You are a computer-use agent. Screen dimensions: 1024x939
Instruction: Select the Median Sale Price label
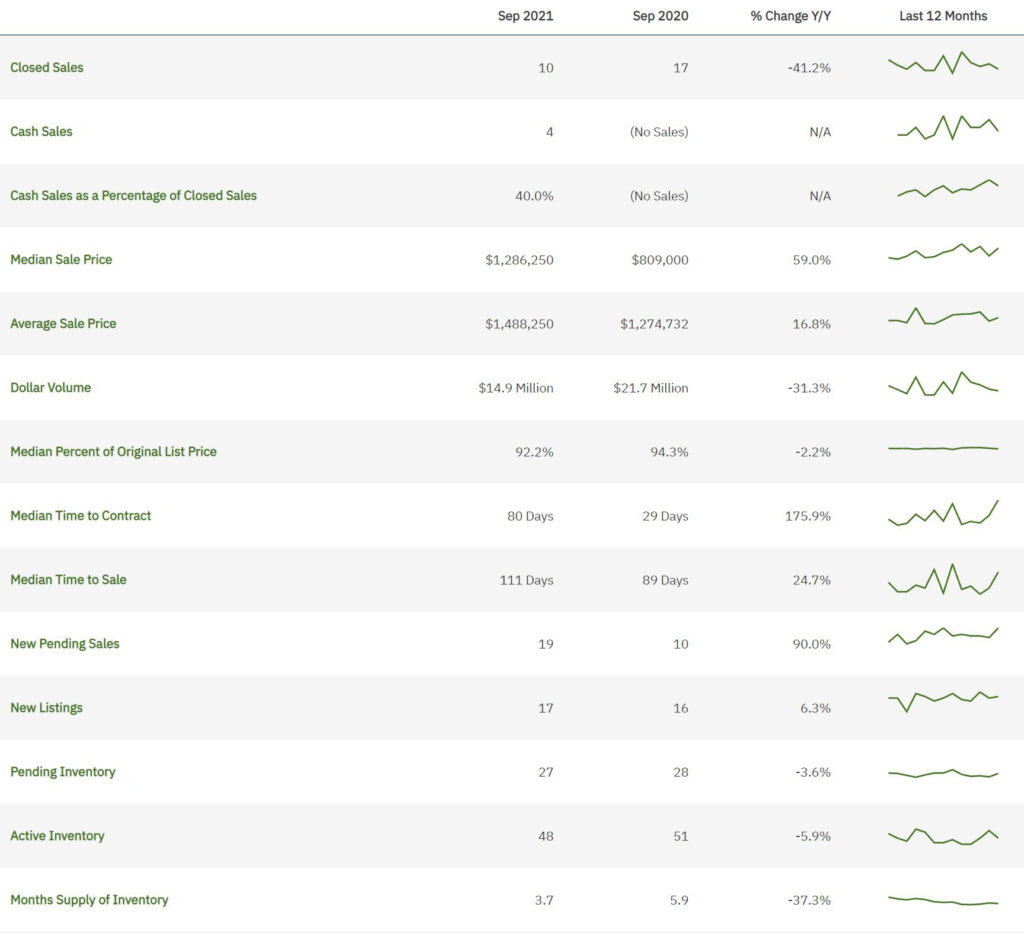pyautogui.click(x=61, y=259)
